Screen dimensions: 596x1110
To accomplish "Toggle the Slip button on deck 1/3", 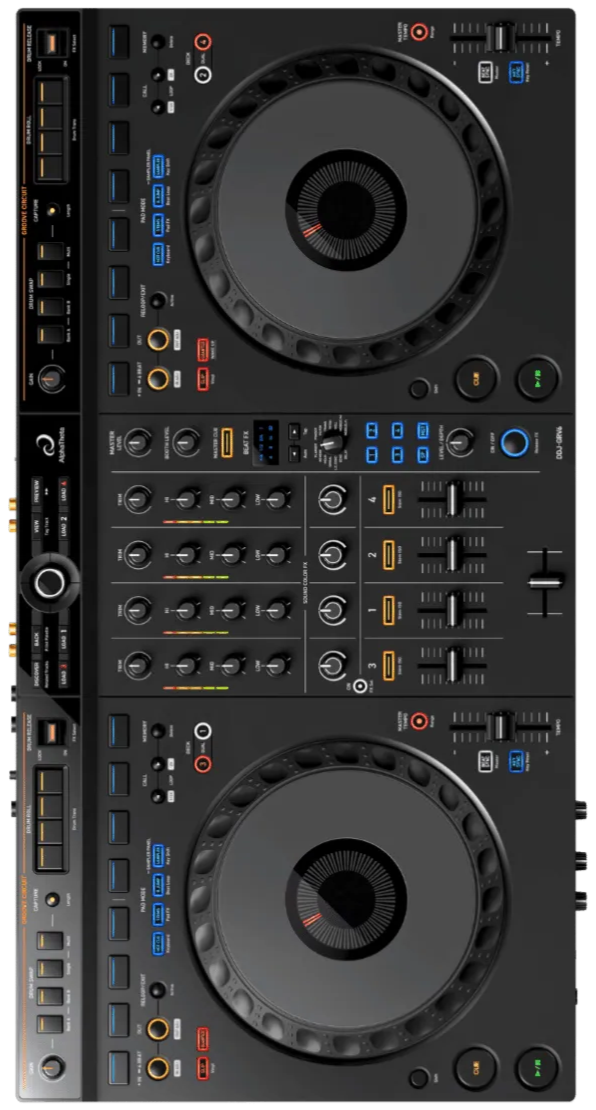I will coord(203,1069).
